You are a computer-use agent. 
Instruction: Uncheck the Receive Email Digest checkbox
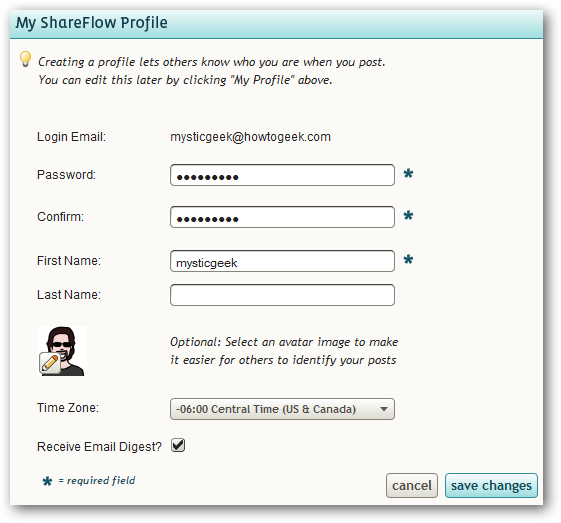[178, 446]
